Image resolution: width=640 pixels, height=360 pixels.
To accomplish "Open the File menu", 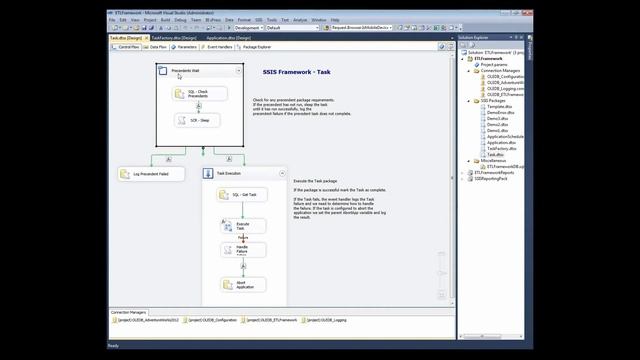I will pyautogui.click(x=112, y=20).
